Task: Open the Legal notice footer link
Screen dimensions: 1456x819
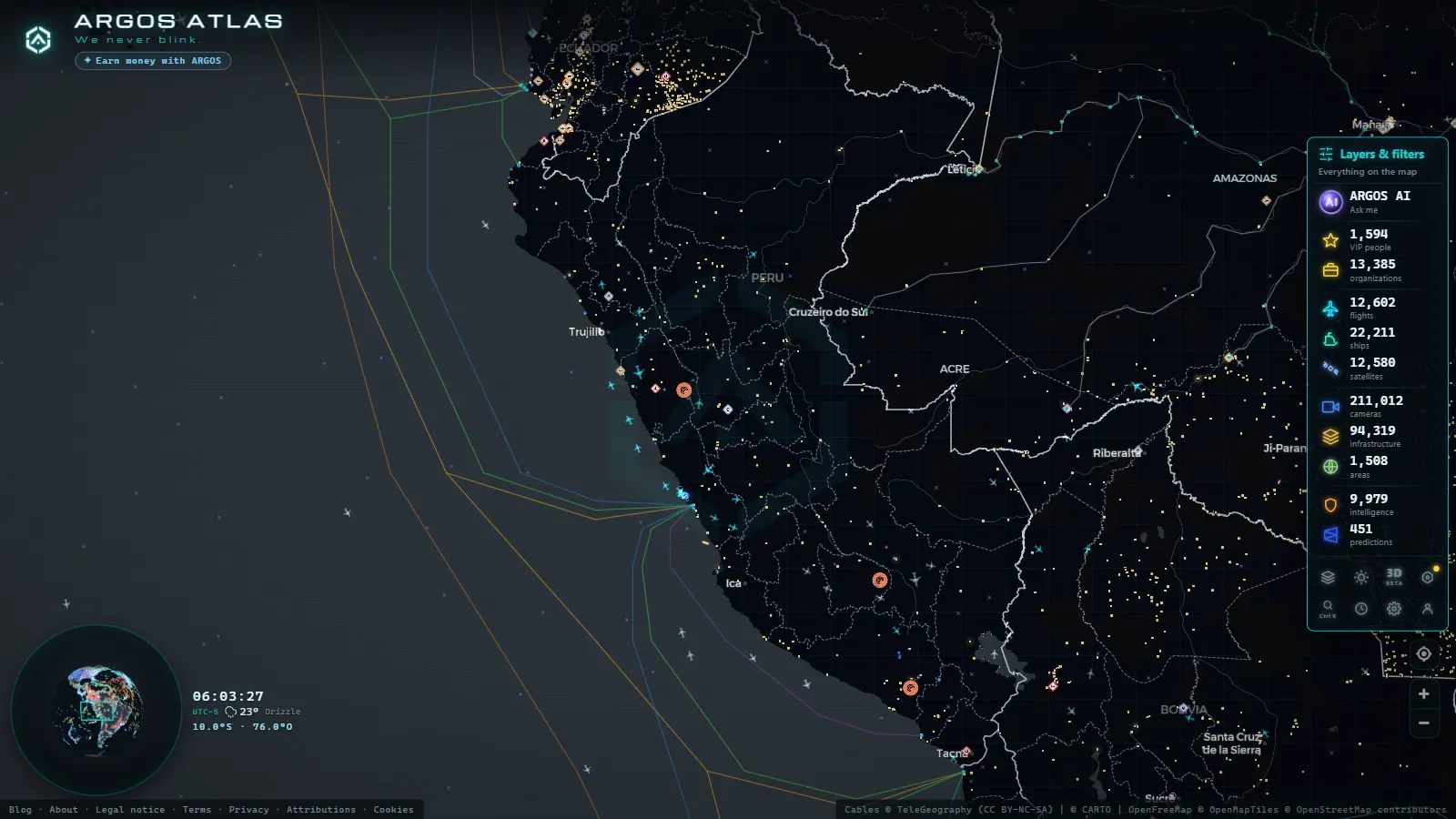Action: (130, 810)
